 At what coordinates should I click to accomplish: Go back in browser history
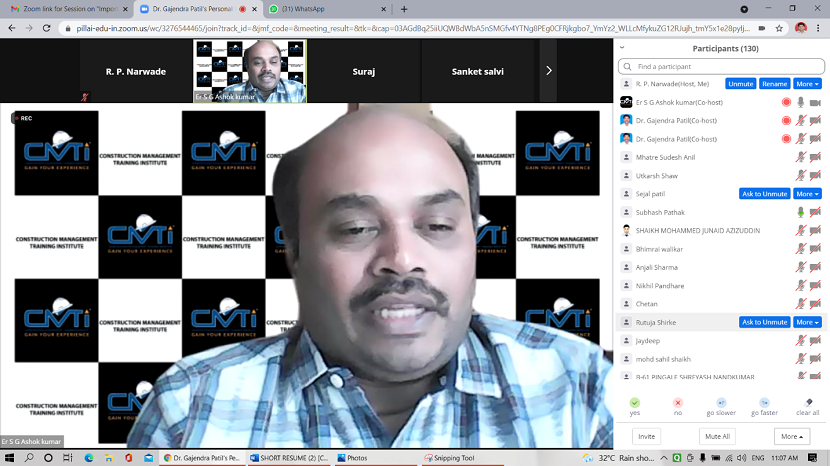pyautogui.click(x=12, y=28)
